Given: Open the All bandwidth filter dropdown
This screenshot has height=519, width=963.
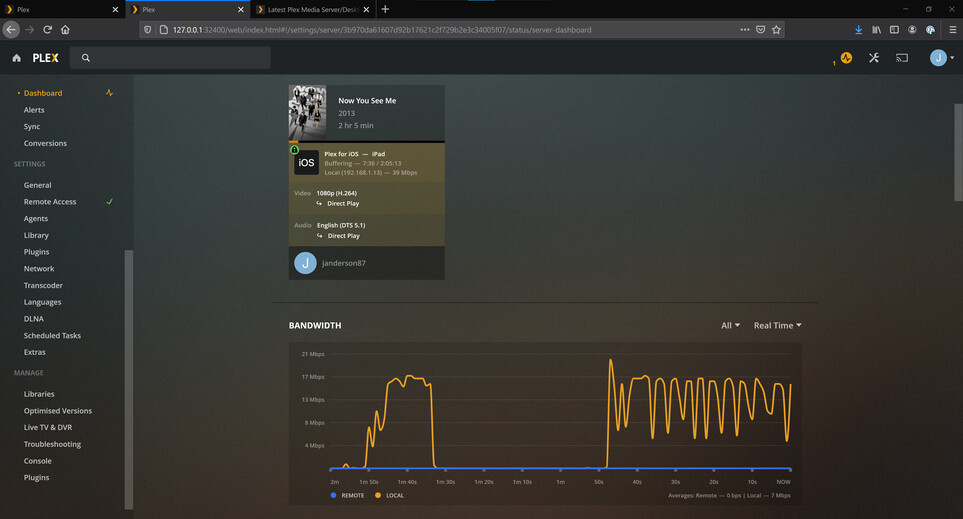Looking at the screenshot, I should coord(730,326).
